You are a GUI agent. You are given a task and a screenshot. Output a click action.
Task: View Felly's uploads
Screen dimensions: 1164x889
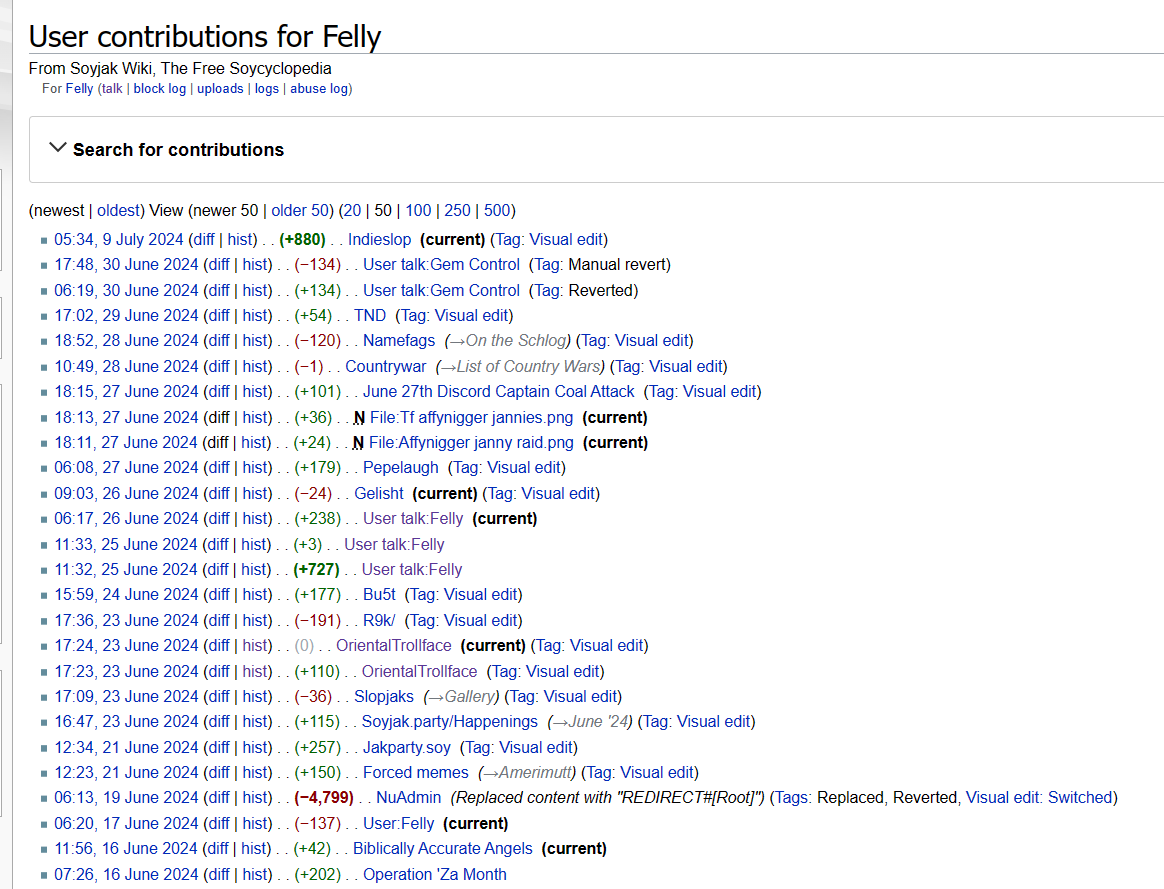pyautogui.click(x=220, y=89)
